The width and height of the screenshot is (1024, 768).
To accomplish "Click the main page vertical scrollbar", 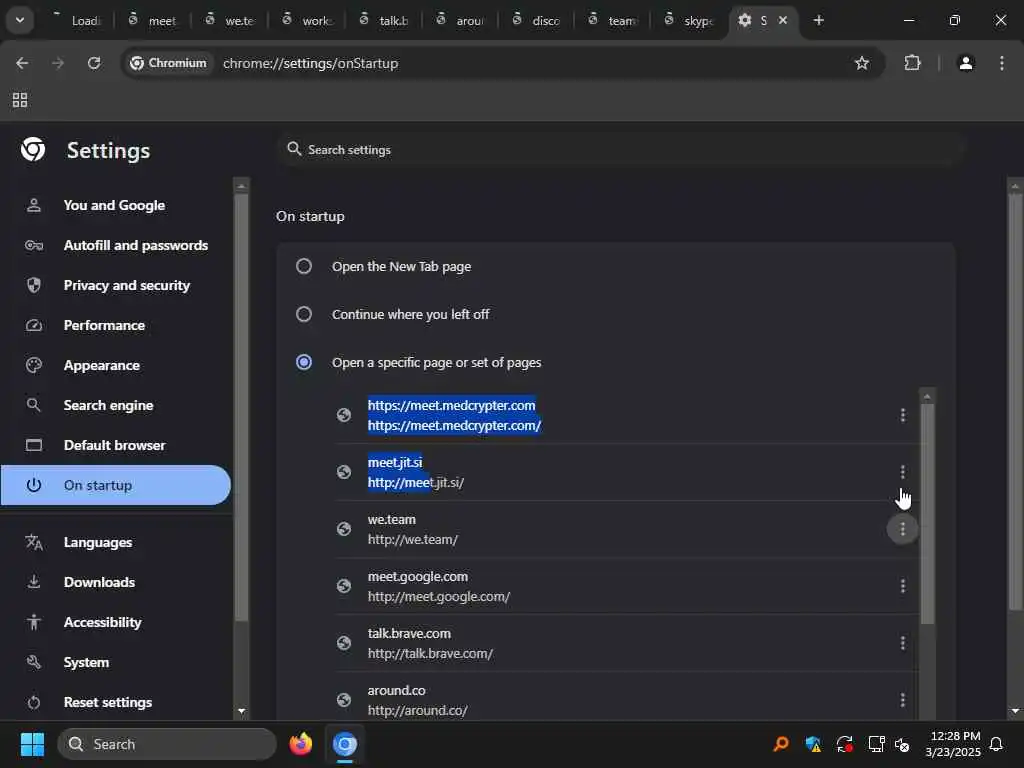I will [1015, 402].
